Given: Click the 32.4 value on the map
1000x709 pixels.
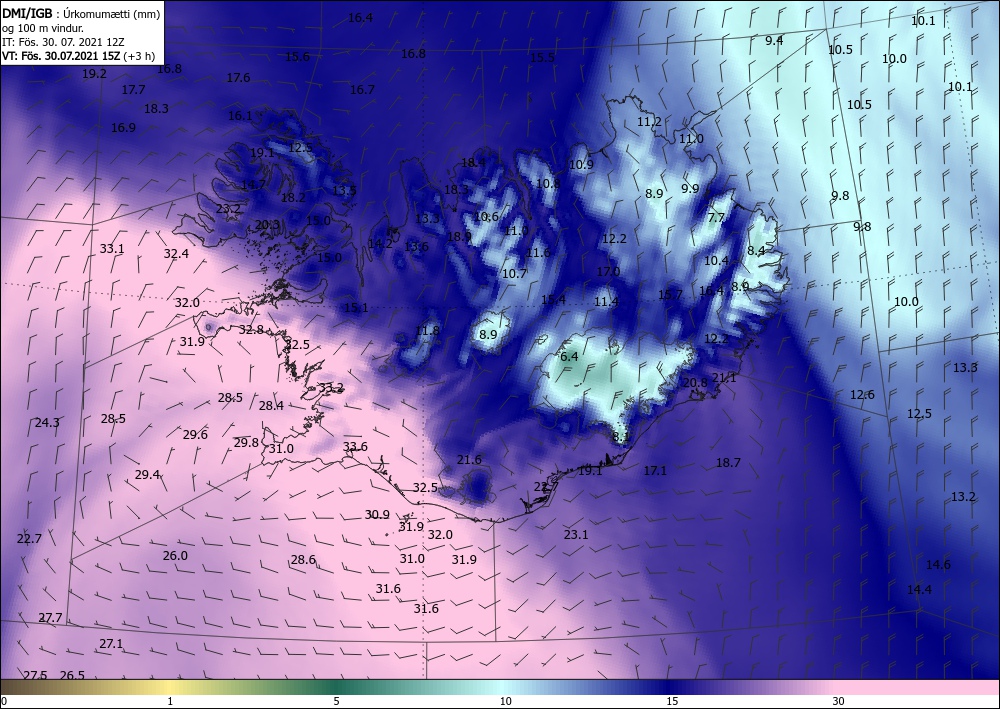Looking at the screenshot, I should tap(176, 254).
